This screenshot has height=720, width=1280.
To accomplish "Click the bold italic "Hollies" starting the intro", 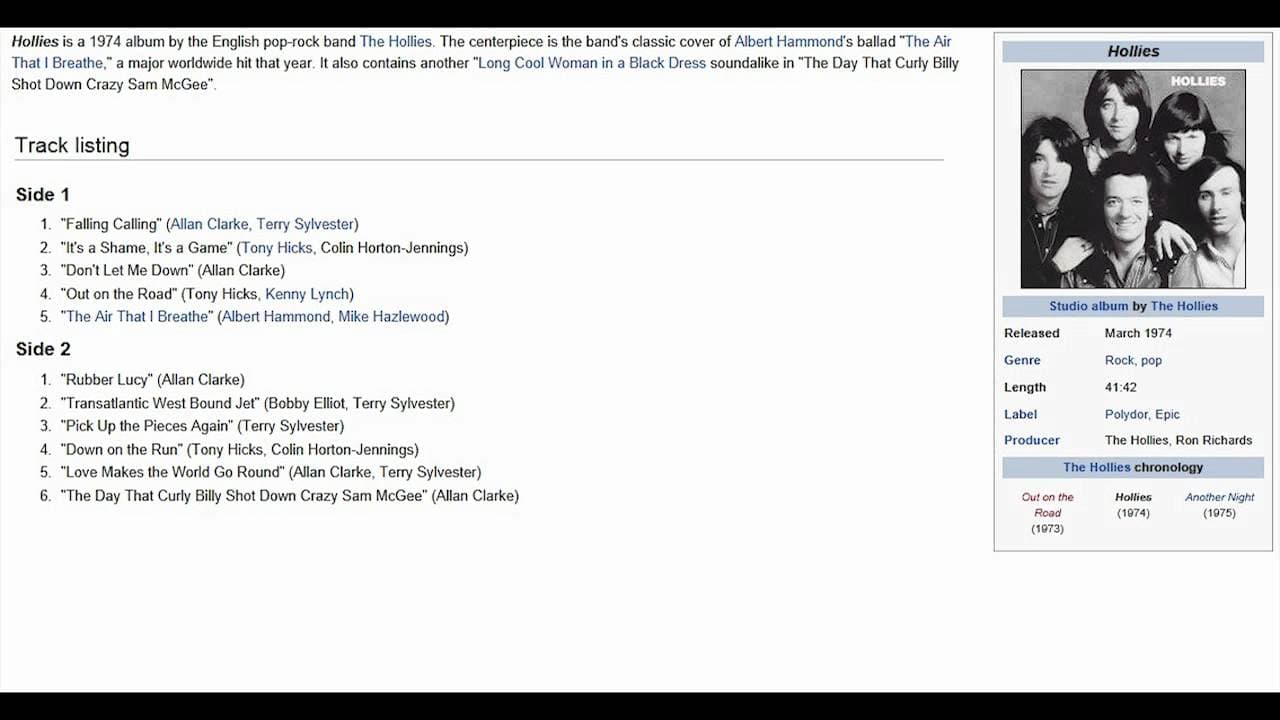I will pos(35,42).
